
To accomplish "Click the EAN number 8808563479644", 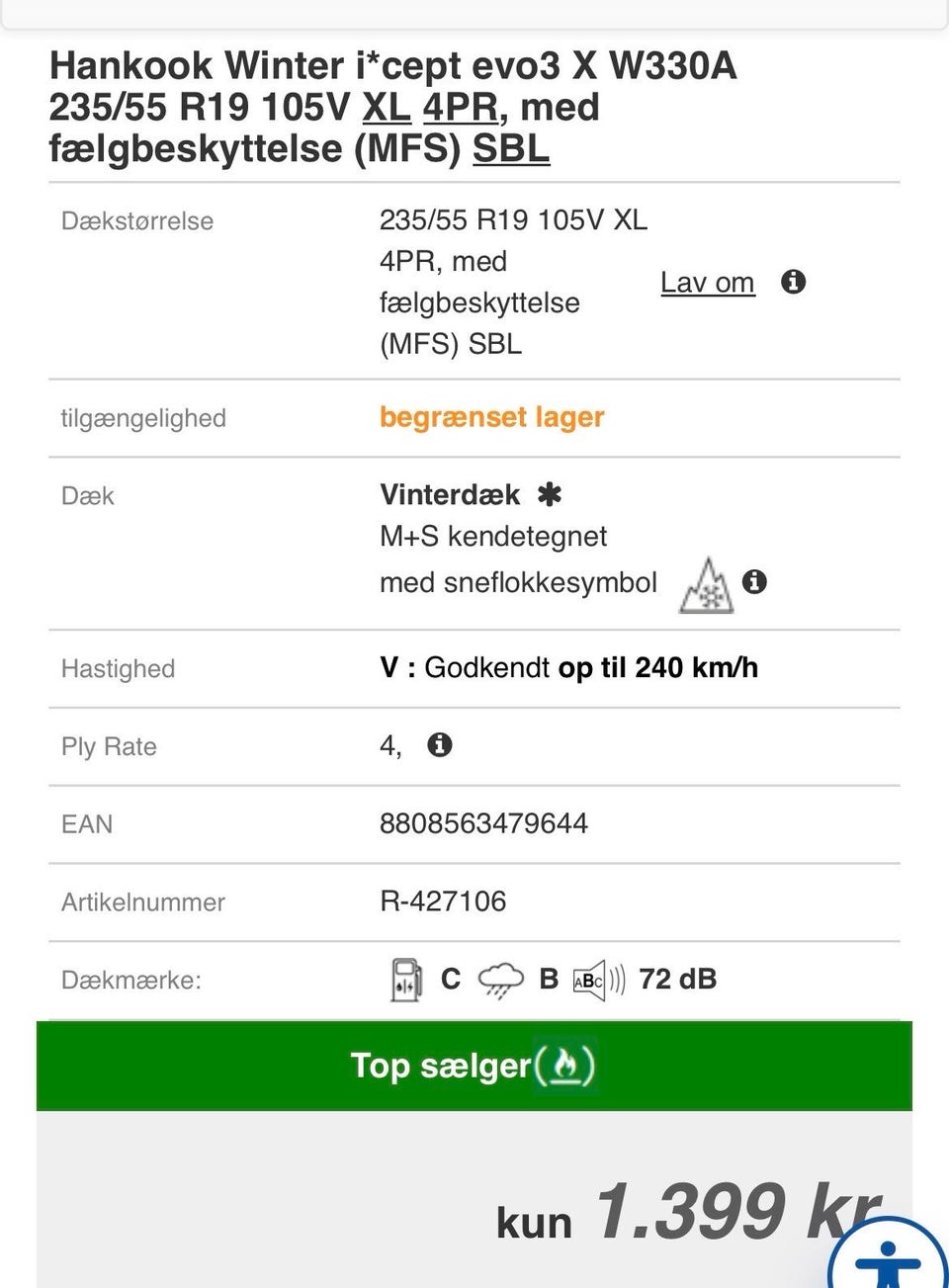I will [483, 823].
